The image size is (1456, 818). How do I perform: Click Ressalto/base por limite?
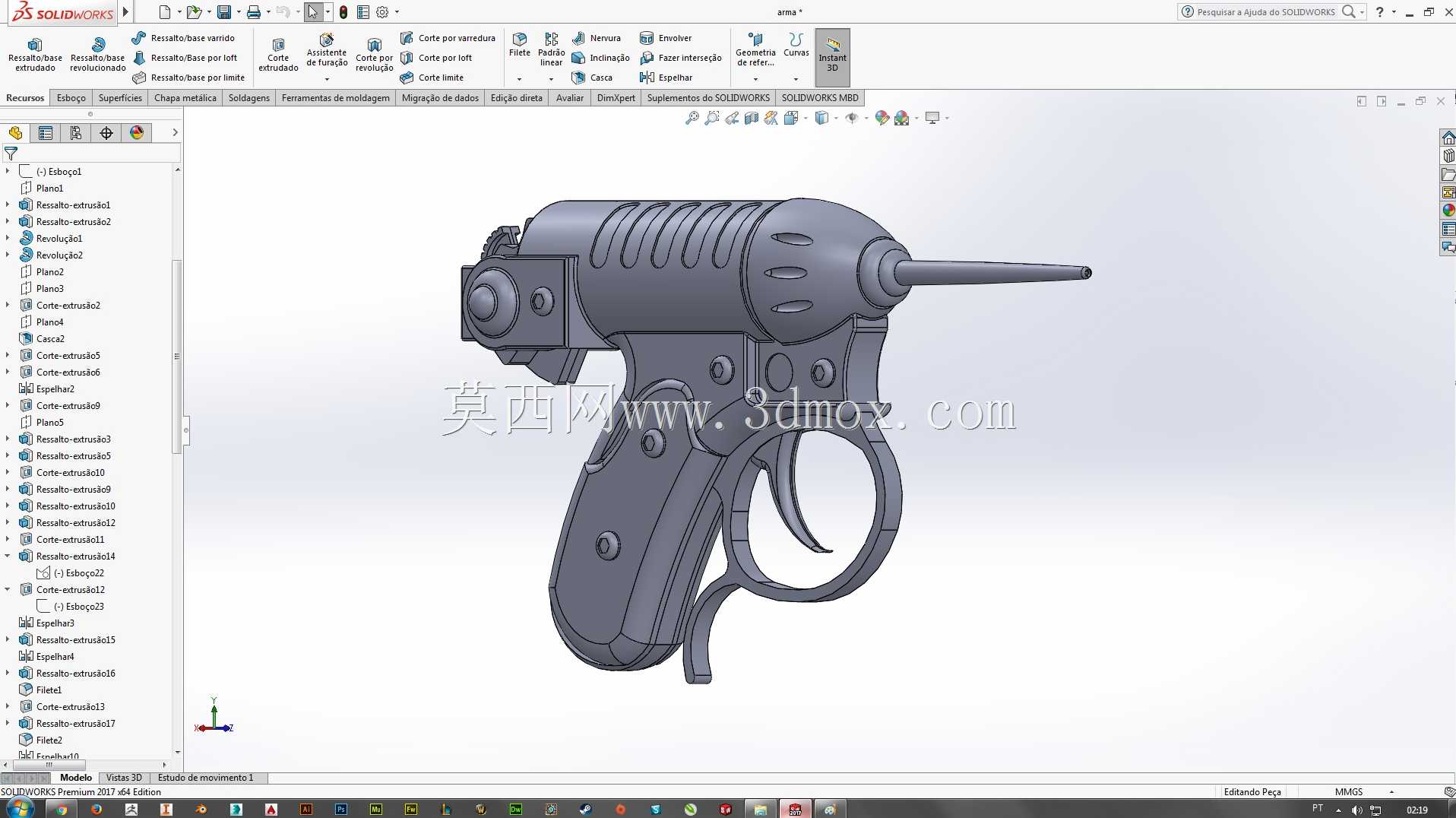(x=188, y=78)
